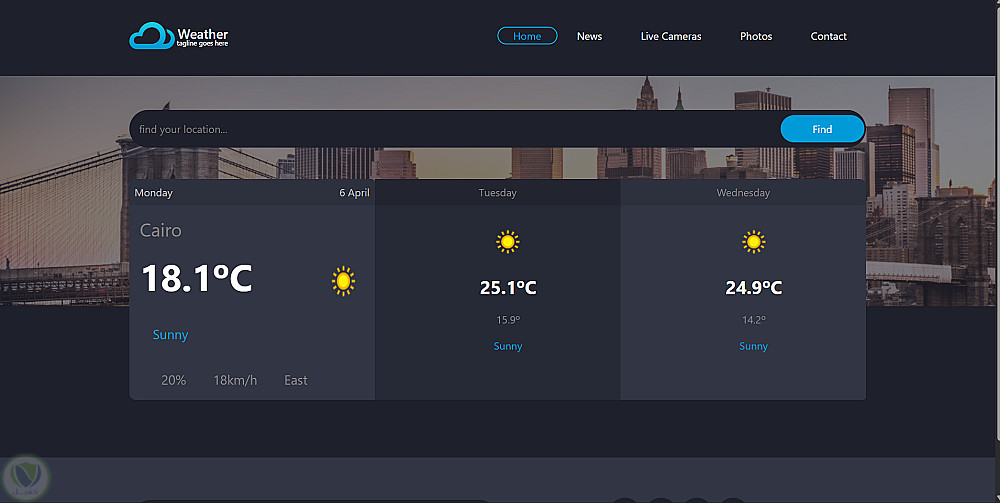Image resolution: width=1000 pixels, height=503 pixels.
Task: Click the sun icon in Tuesday card
Action: pyautogui.click(x=508, y=242)
